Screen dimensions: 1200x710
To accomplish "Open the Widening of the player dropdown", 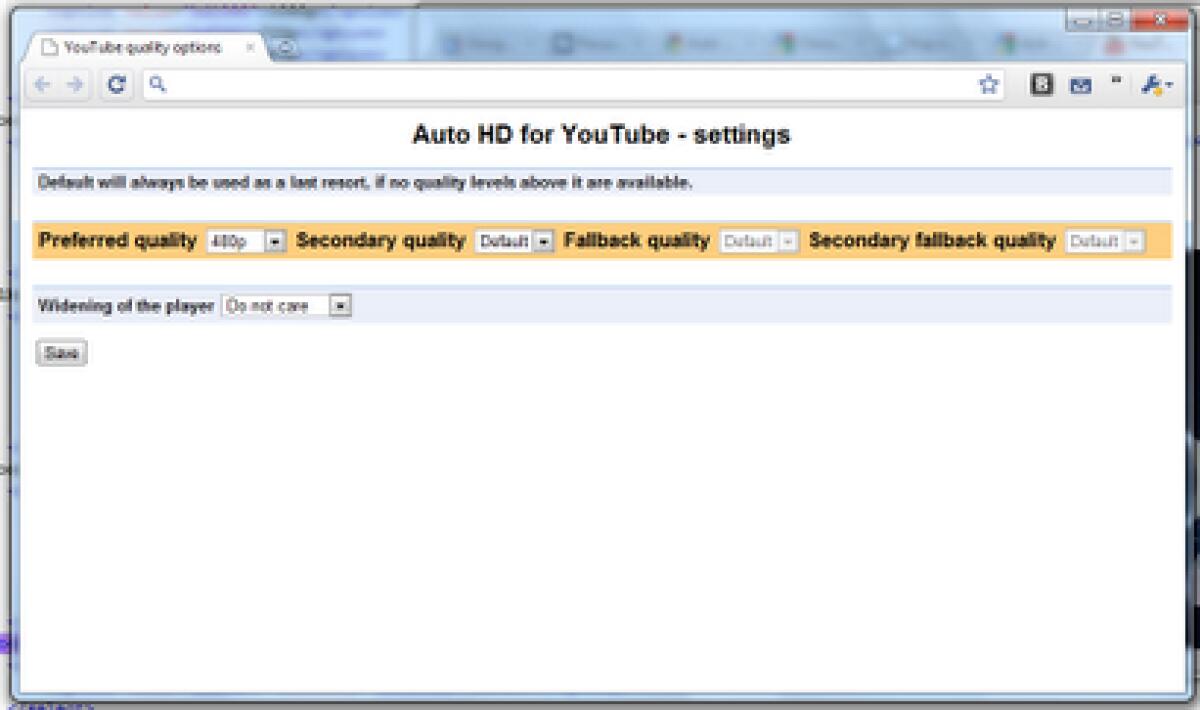I will click(287, 306).
